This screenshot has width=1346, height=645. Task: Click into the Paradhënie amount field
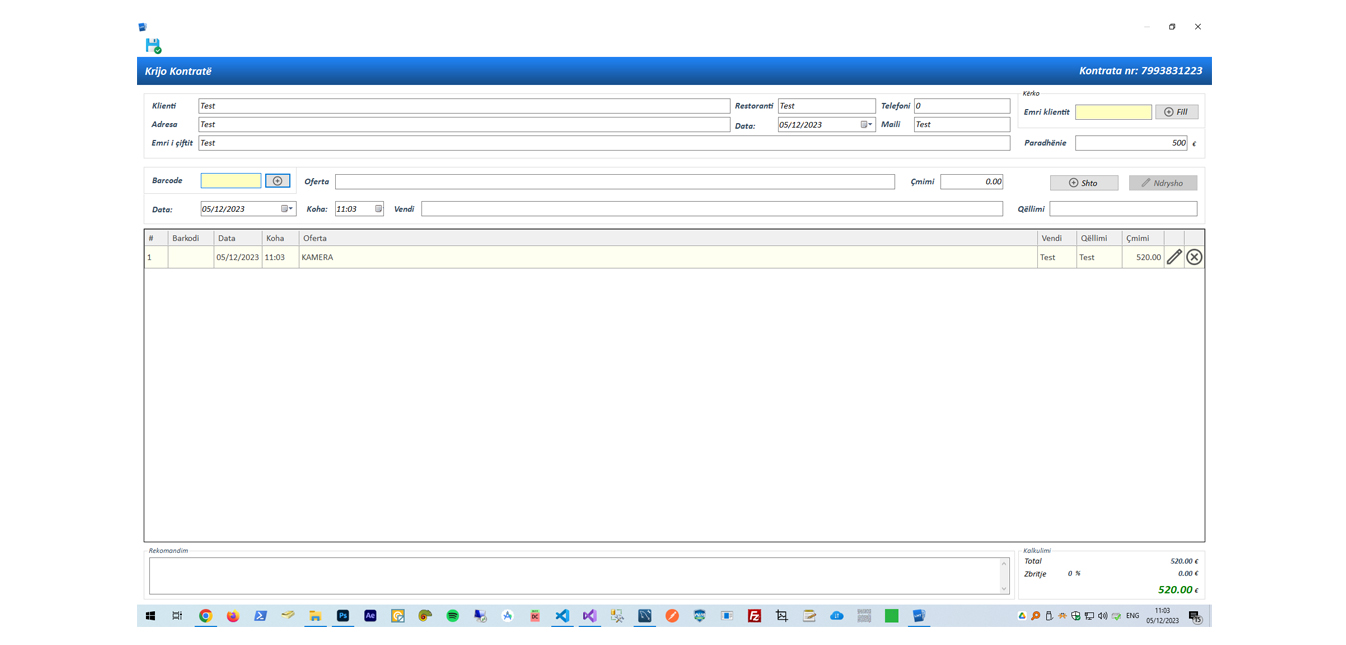(x=1130, y=143)
